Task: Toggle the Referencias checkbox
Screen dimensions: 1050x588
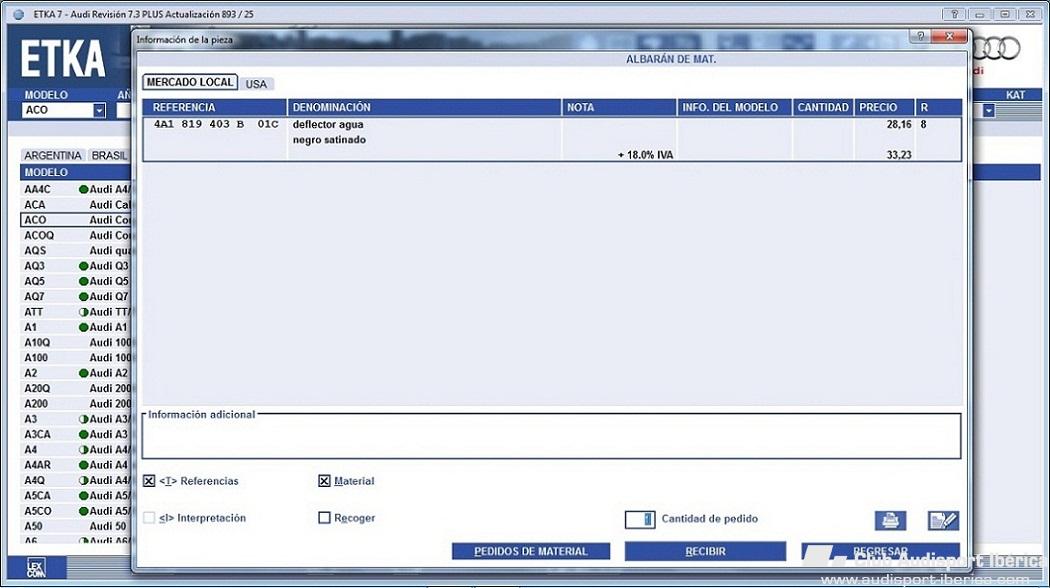Action: [x=149, y=481]
